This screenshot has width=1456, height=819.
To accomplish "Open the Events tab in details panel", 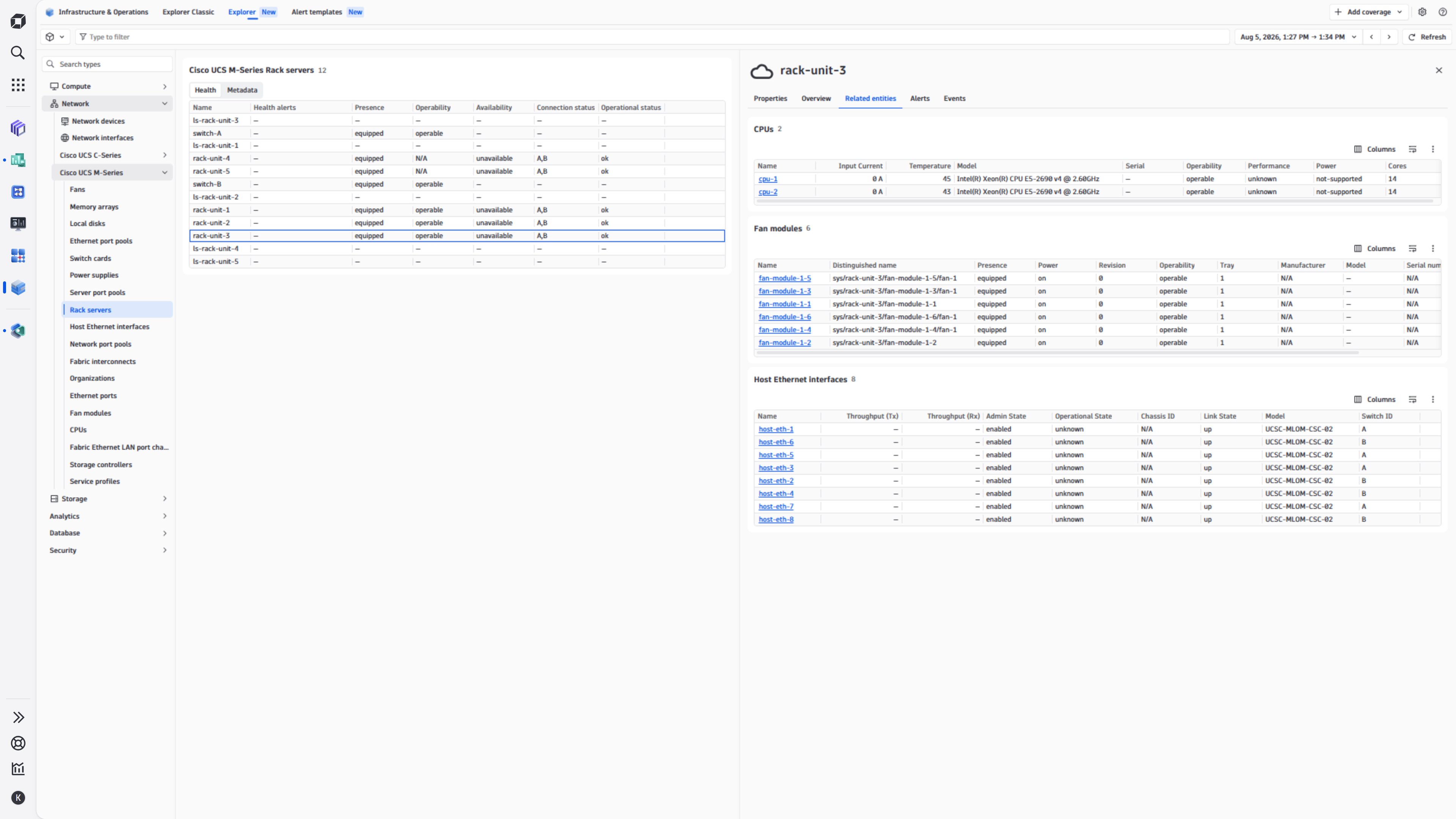I will (955, 98).
